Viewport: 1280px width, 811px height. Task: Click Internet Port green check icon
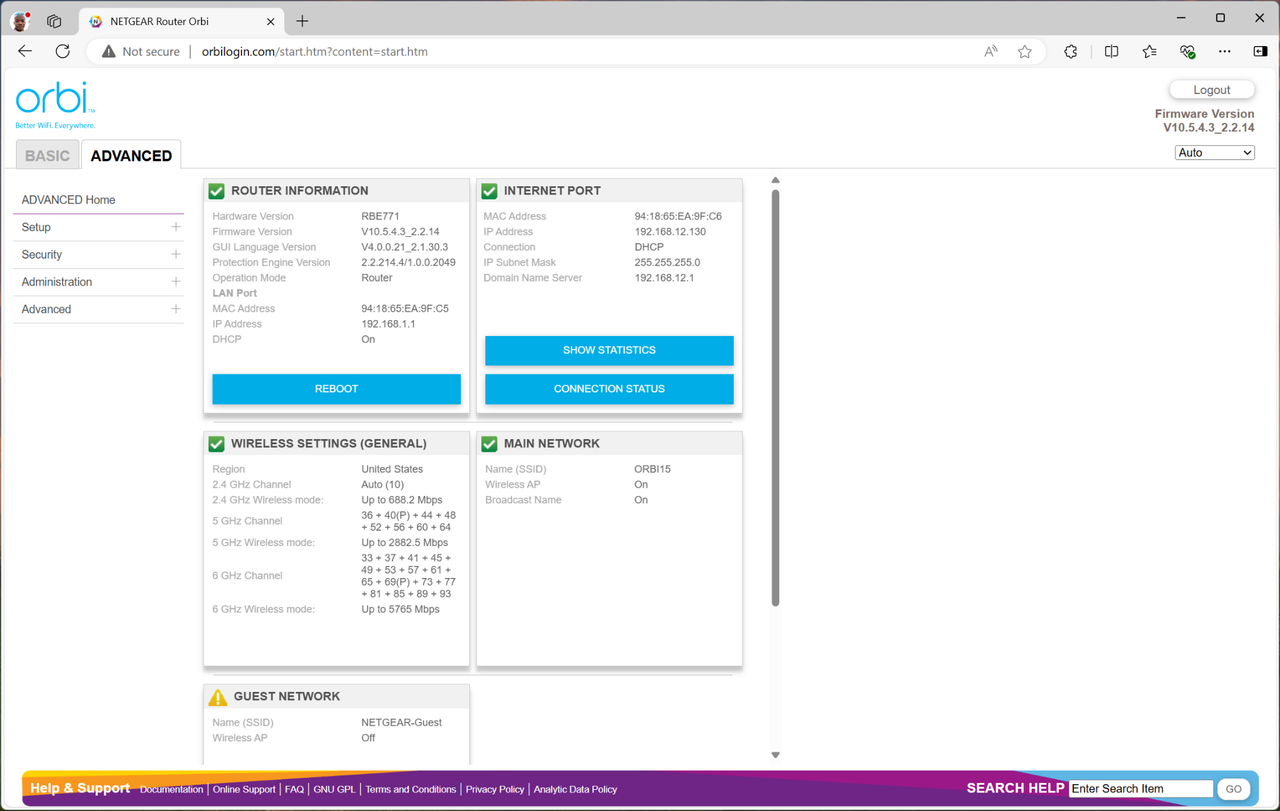[x=489, y=190]
